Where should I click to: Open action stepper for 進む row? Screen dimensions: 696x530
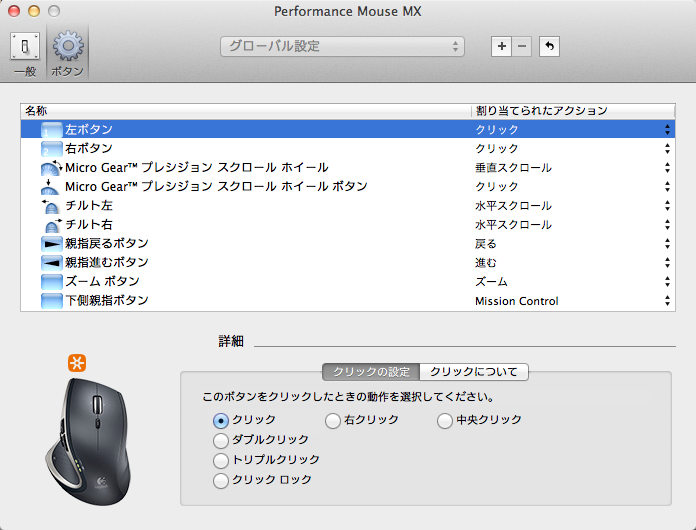[667, 263]
